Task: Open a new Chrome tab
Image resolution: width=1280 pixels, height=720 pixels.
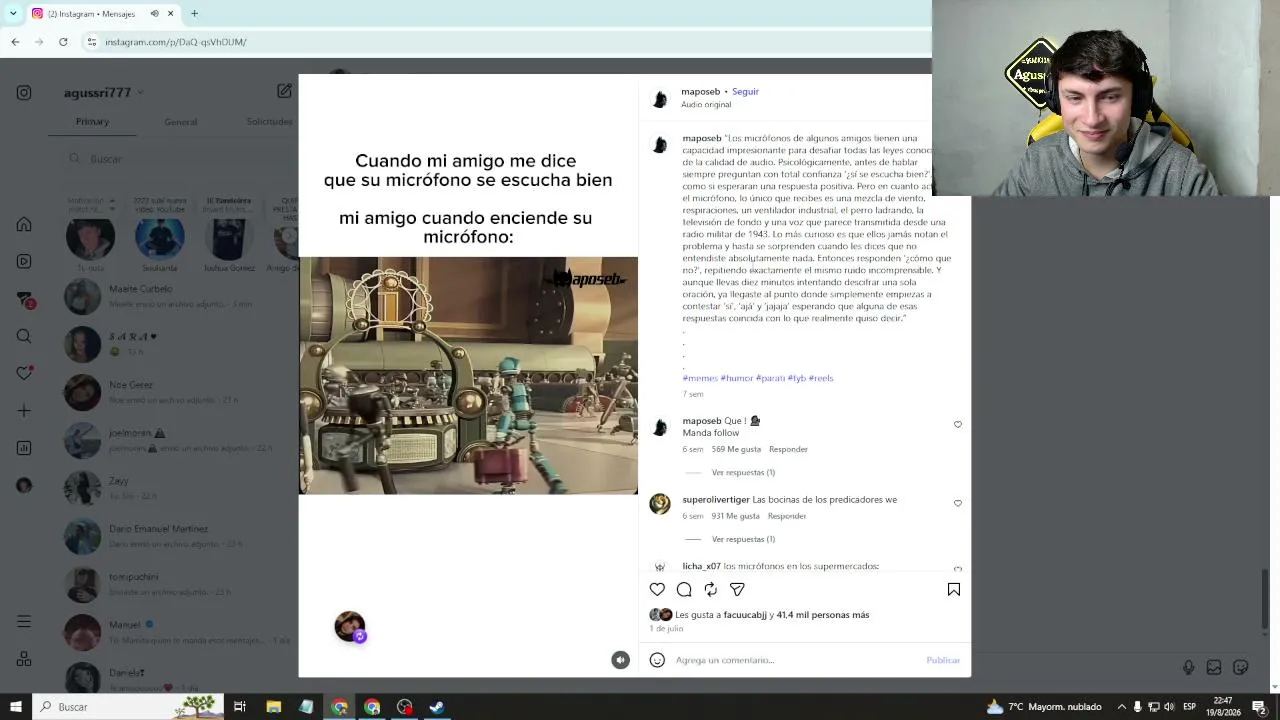Action: pyautogui.click(x=194, y=14)
